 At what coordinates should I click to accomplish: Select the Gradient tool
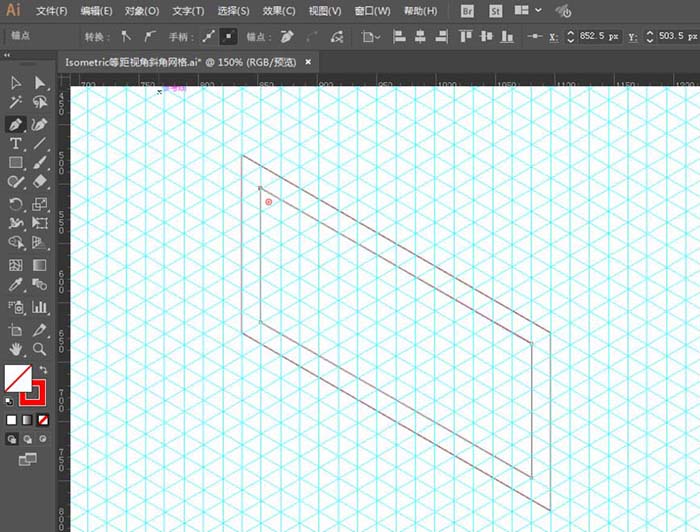39,265
